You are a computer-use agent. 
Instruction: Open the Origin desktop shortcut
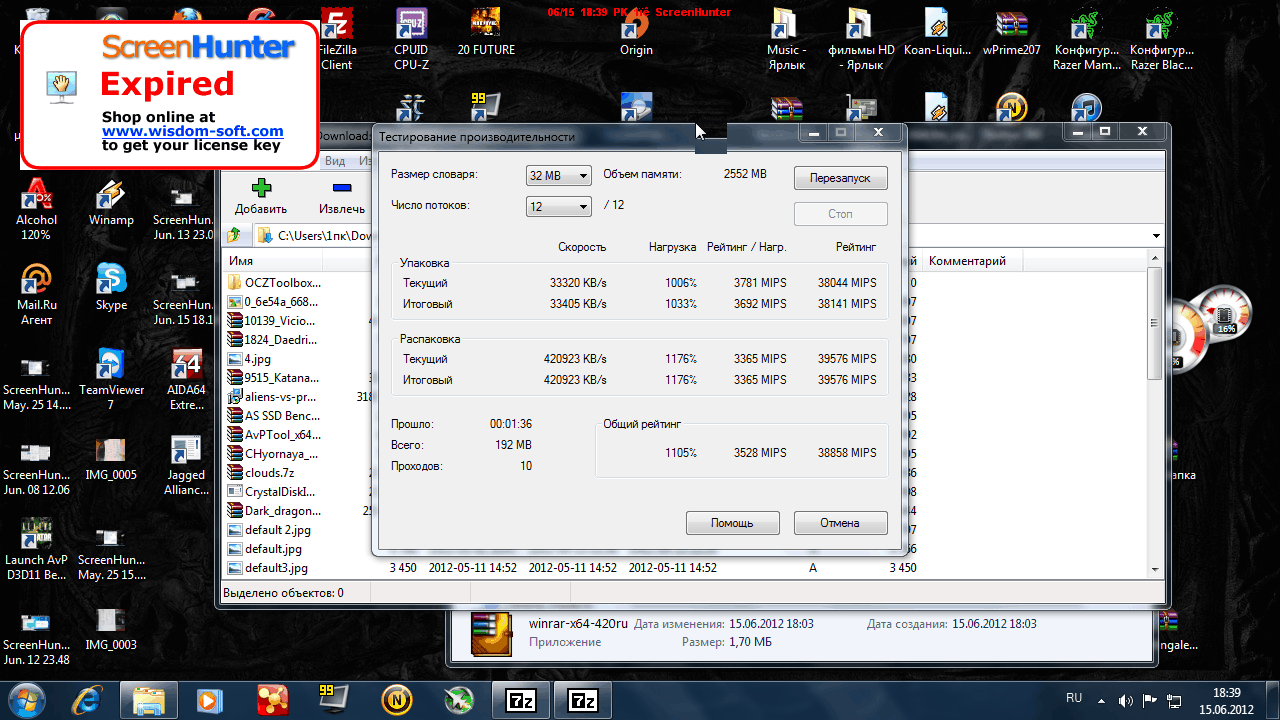click(636, 28)
